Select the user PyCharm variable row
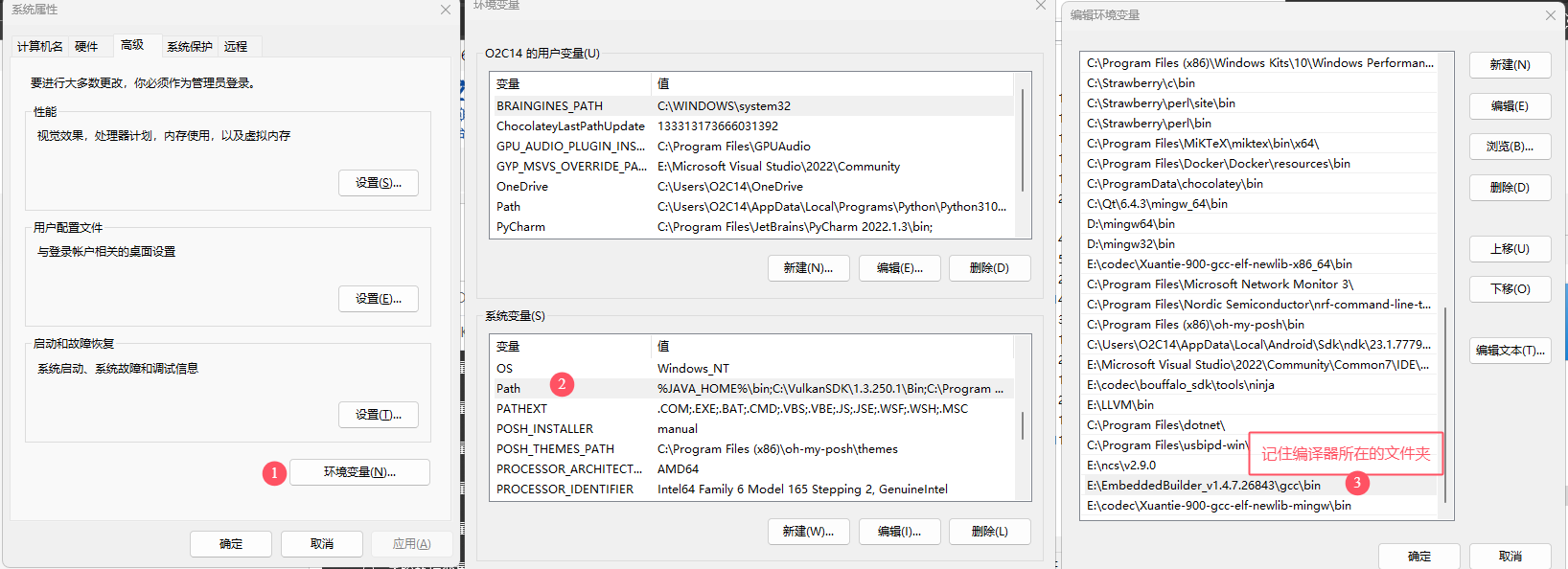This screenshot has height=569, width=1568. tap(520, 227)
